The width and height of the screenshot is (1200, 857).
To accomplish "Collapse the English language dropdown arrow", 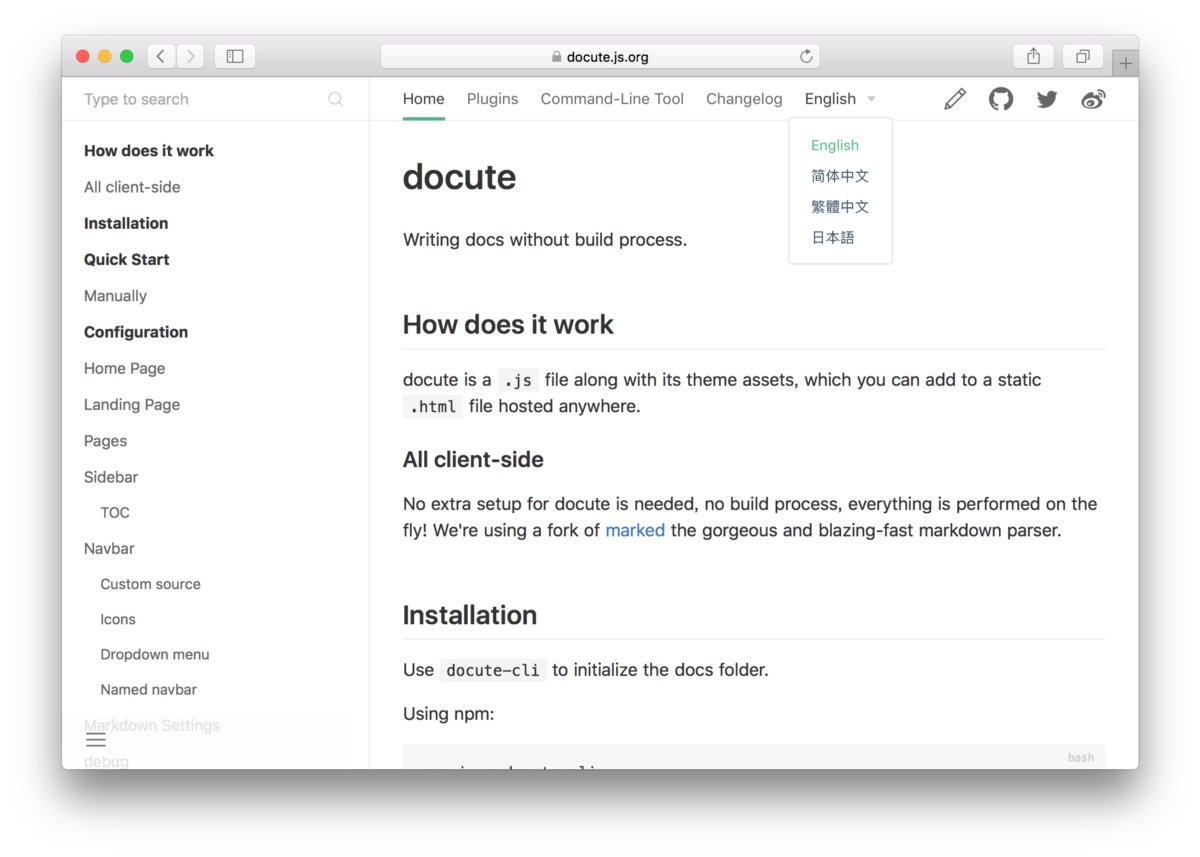I will point(871,99).
